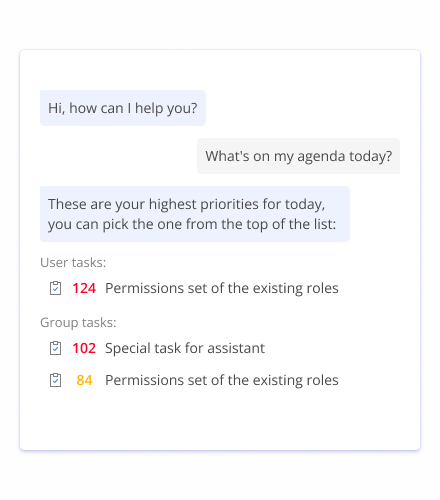Open group task 84 Permissions set of existing roles
This screenshot has height=500, width=440.
point(222,380)
